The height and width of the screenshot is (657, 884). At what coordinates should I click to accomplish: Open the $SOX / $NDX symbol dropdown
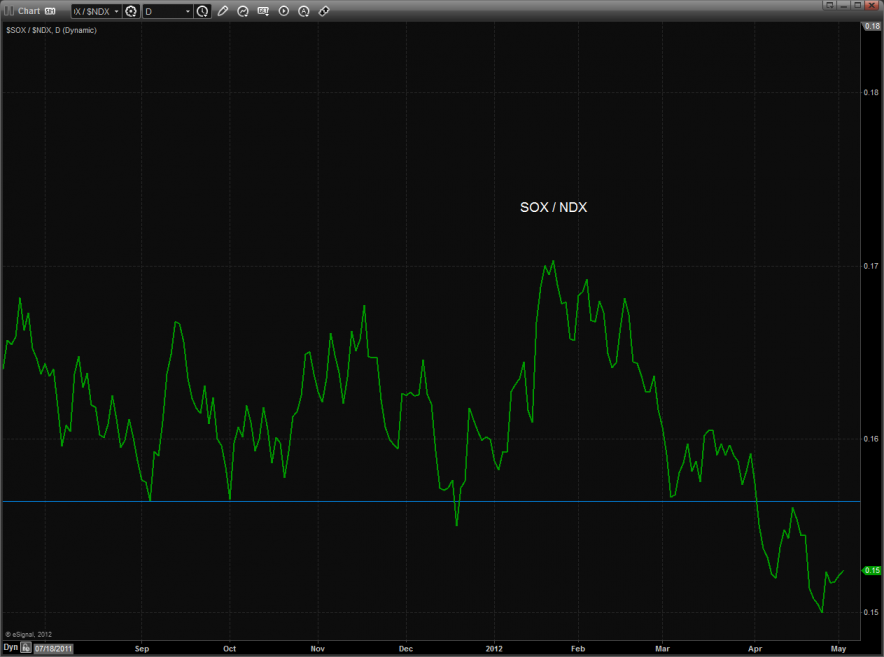tap(95, 11)
